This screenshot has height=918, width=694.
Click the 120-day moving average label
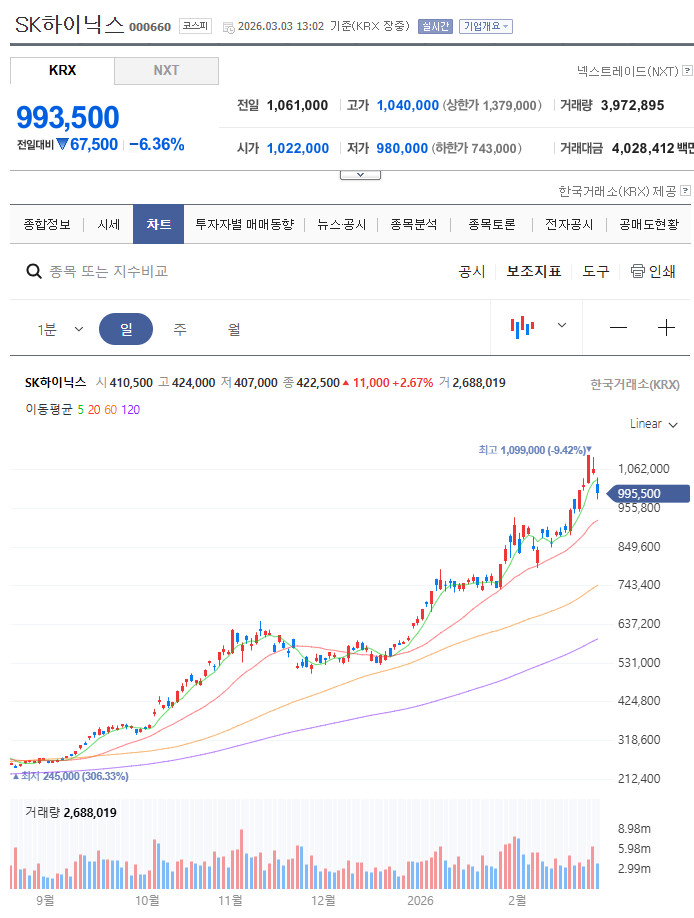click(131, 410)
